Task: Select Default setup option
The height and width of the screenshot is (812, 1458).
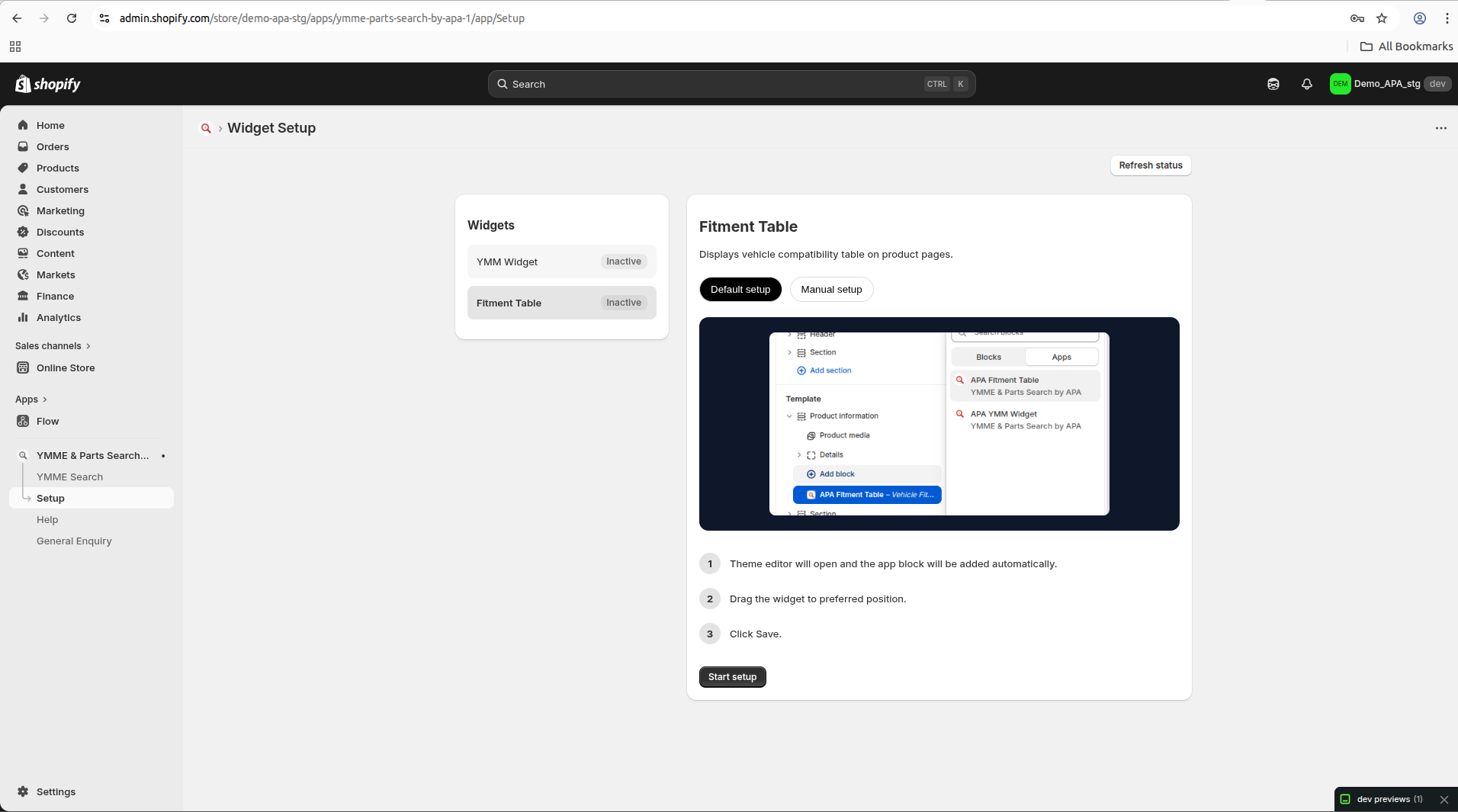Action: [x=740, y=290]
